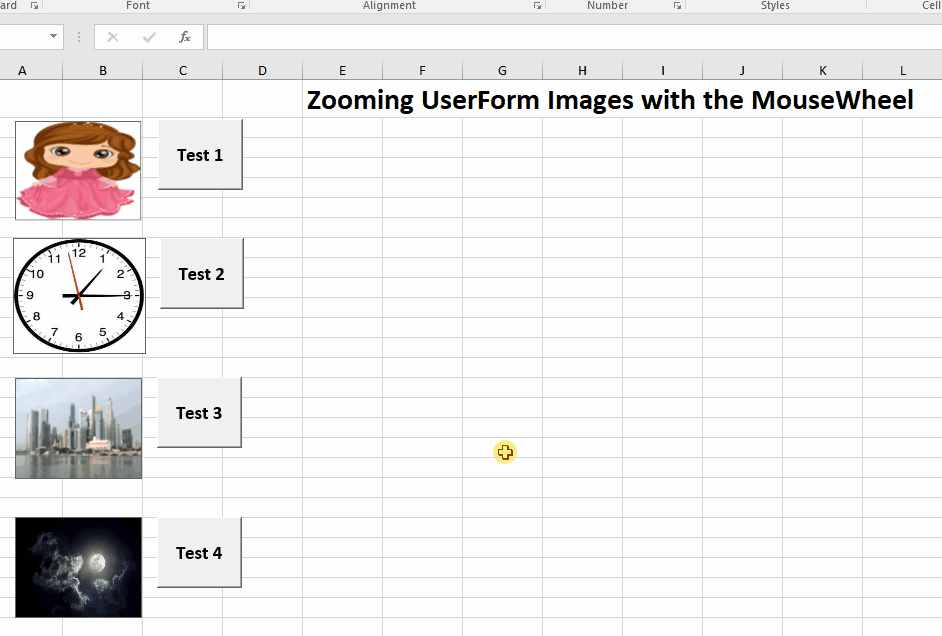
Task: Open Number format dialog launcher
Action: pos(678,6)
